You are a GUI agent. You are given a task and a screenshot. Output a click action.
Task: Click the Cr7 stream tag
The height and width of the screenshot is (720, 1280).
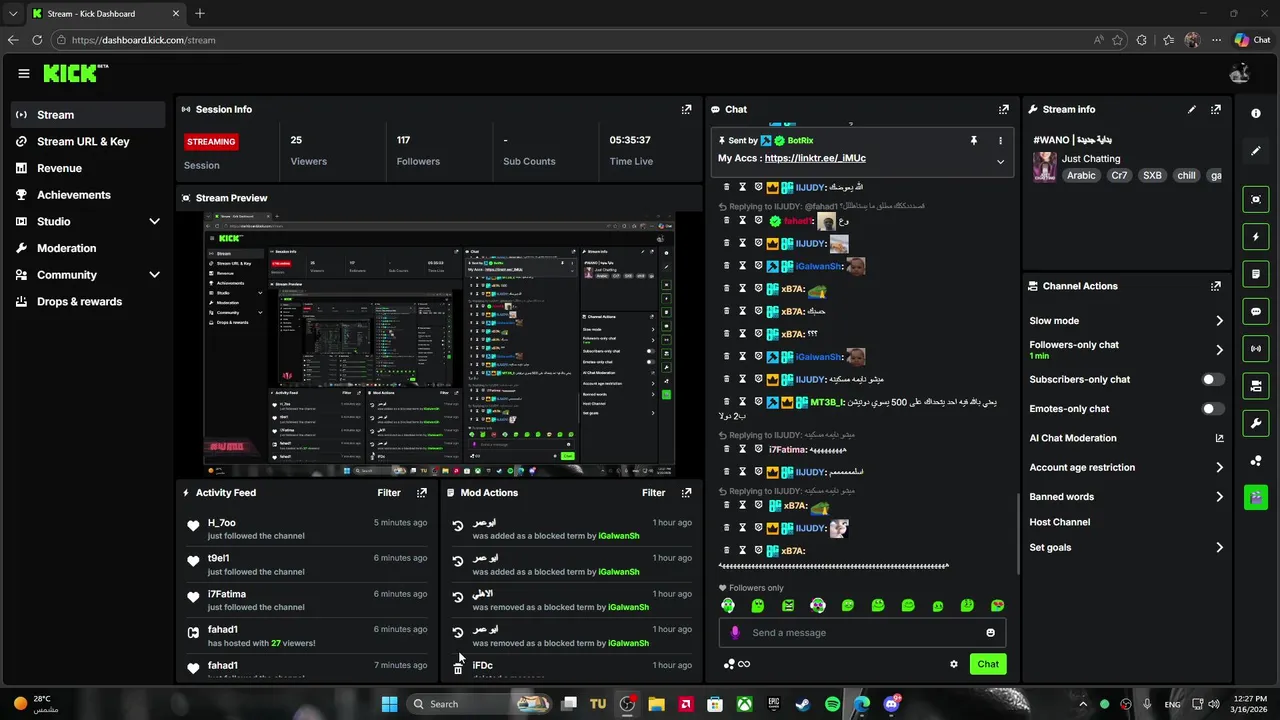click(1119, 175)
